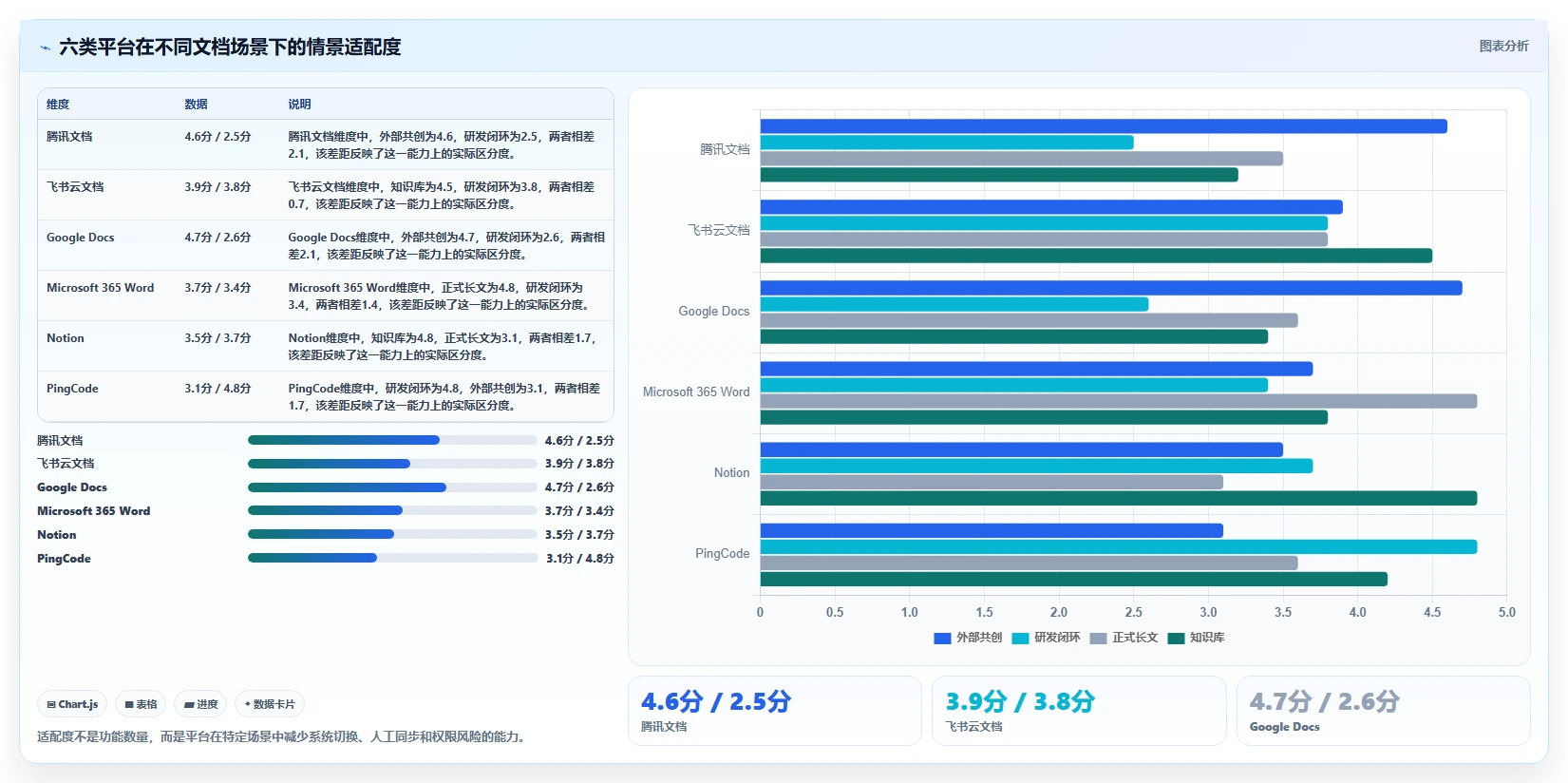Screen dimensions: 1568x783
Task: Click the page title "六类平台在不同文档场景下的情景适配度"
Action: tap(230, 48)
